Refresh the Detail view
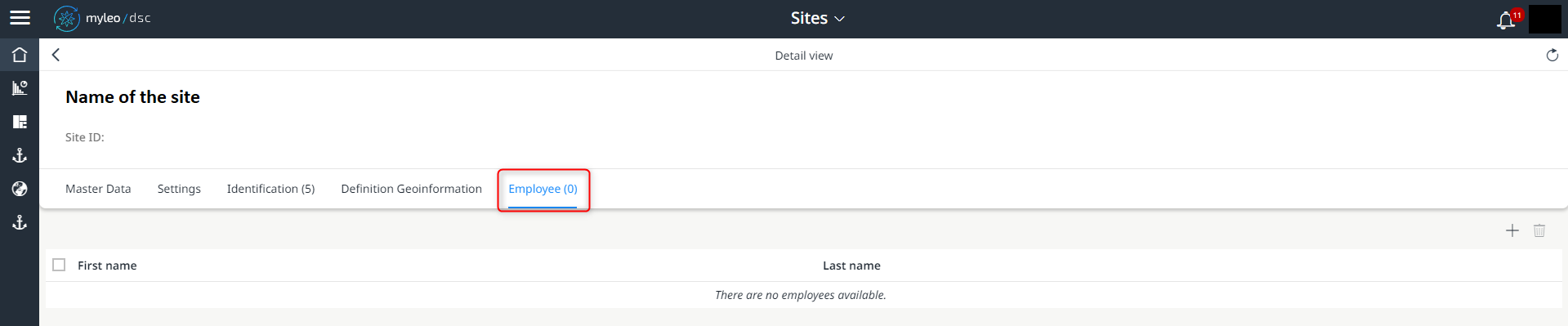Screen dimensions: 1568x326 (1552, 55)
